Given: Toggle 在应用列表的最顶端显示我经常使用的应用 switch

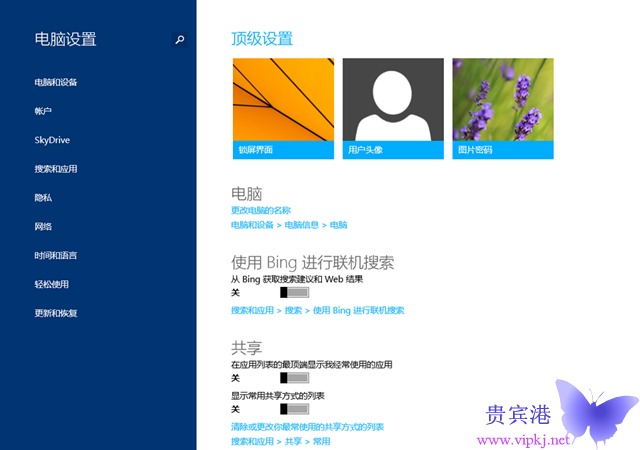Looking at the screenshot, I should click(x=294, y=378).
